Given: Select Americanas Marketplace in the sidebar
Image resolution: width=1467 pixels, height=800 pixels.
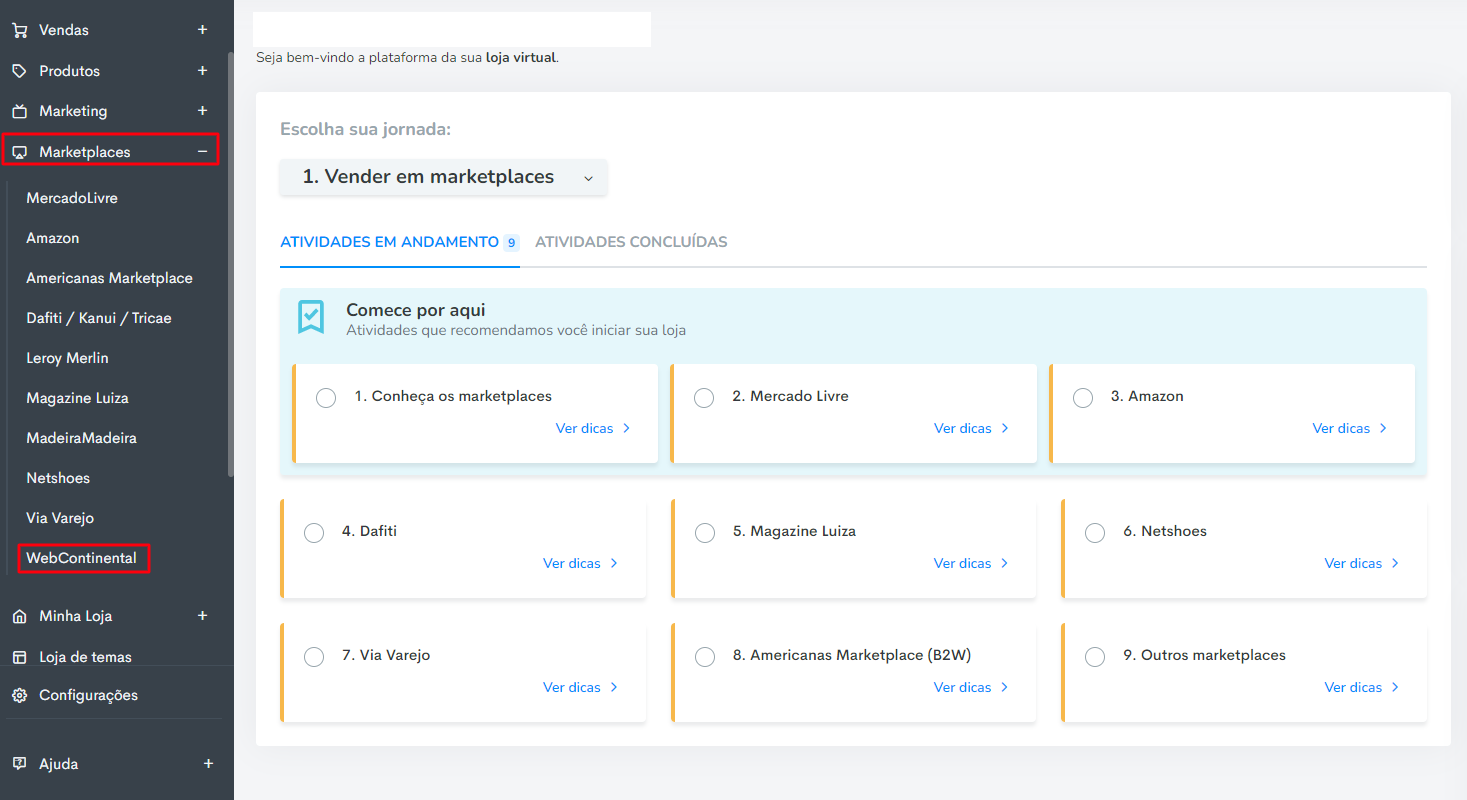Looking at the screenshot, I should click(109, 278).
